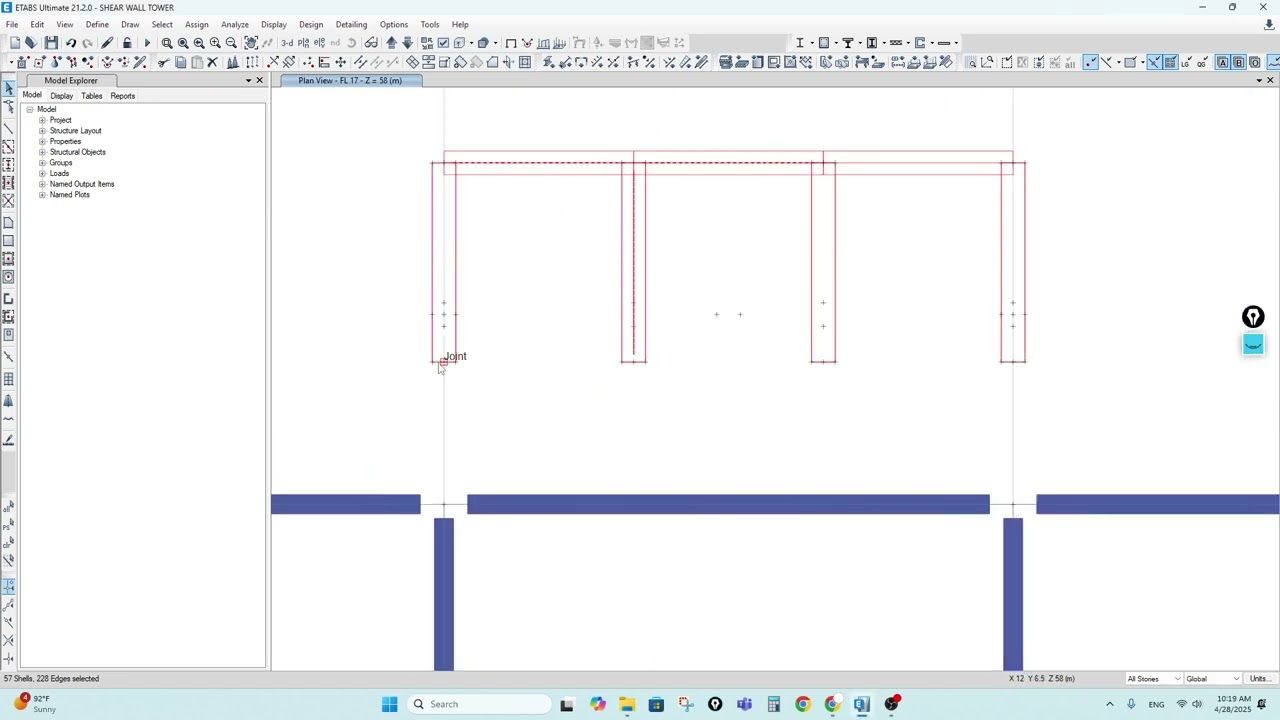Click the Units button in status bar

tap(1260, 679)
